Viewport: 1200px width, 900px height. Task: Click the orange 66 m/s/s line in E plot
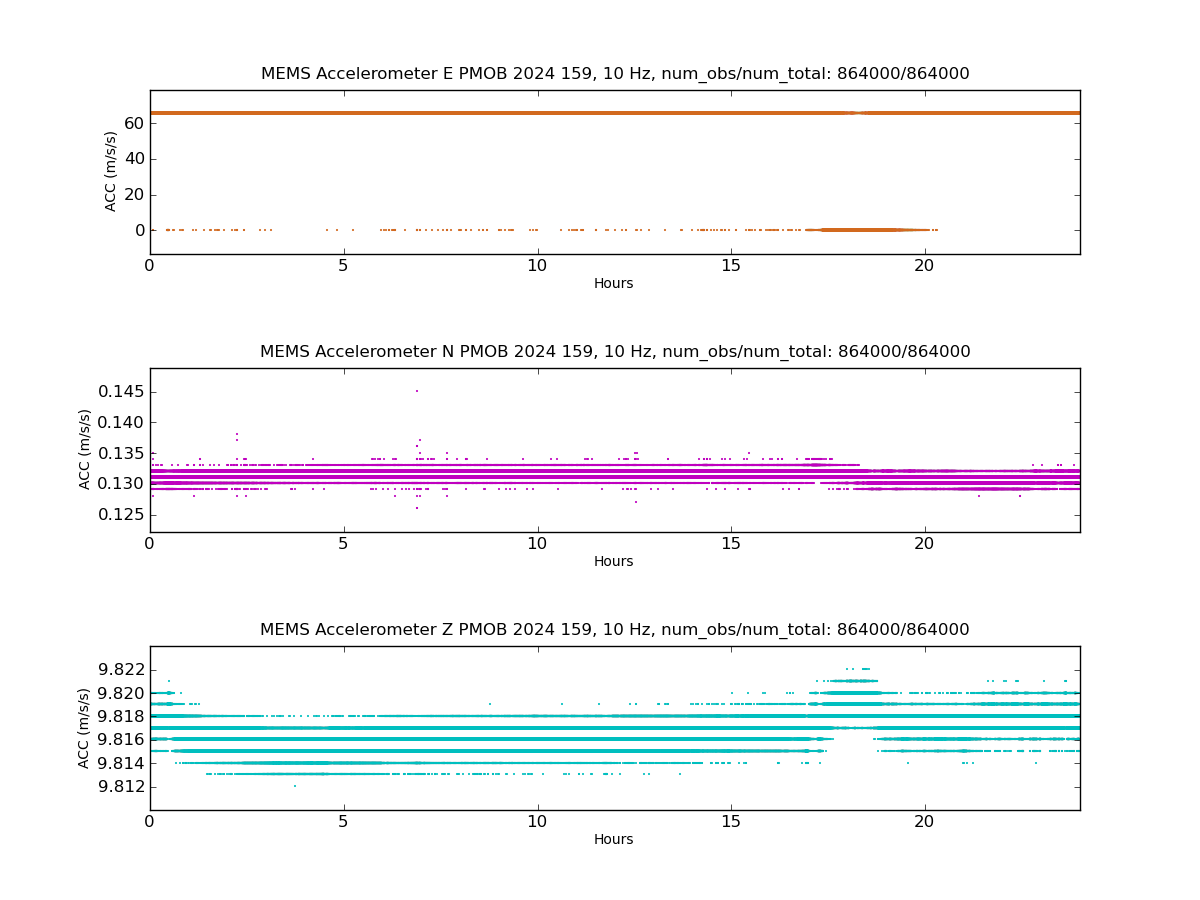coord(615,113)
